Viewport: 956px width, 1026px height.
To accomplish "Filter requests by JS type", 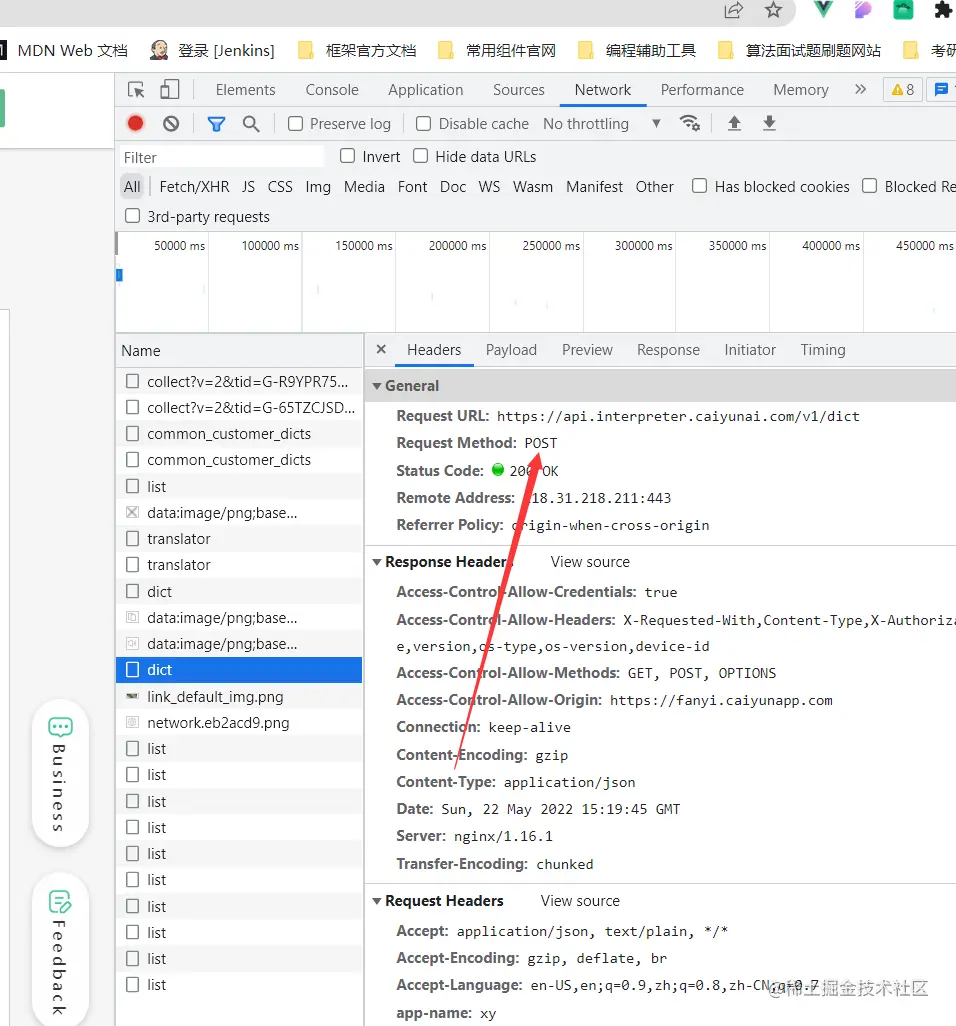I will [x=248, y=187].
